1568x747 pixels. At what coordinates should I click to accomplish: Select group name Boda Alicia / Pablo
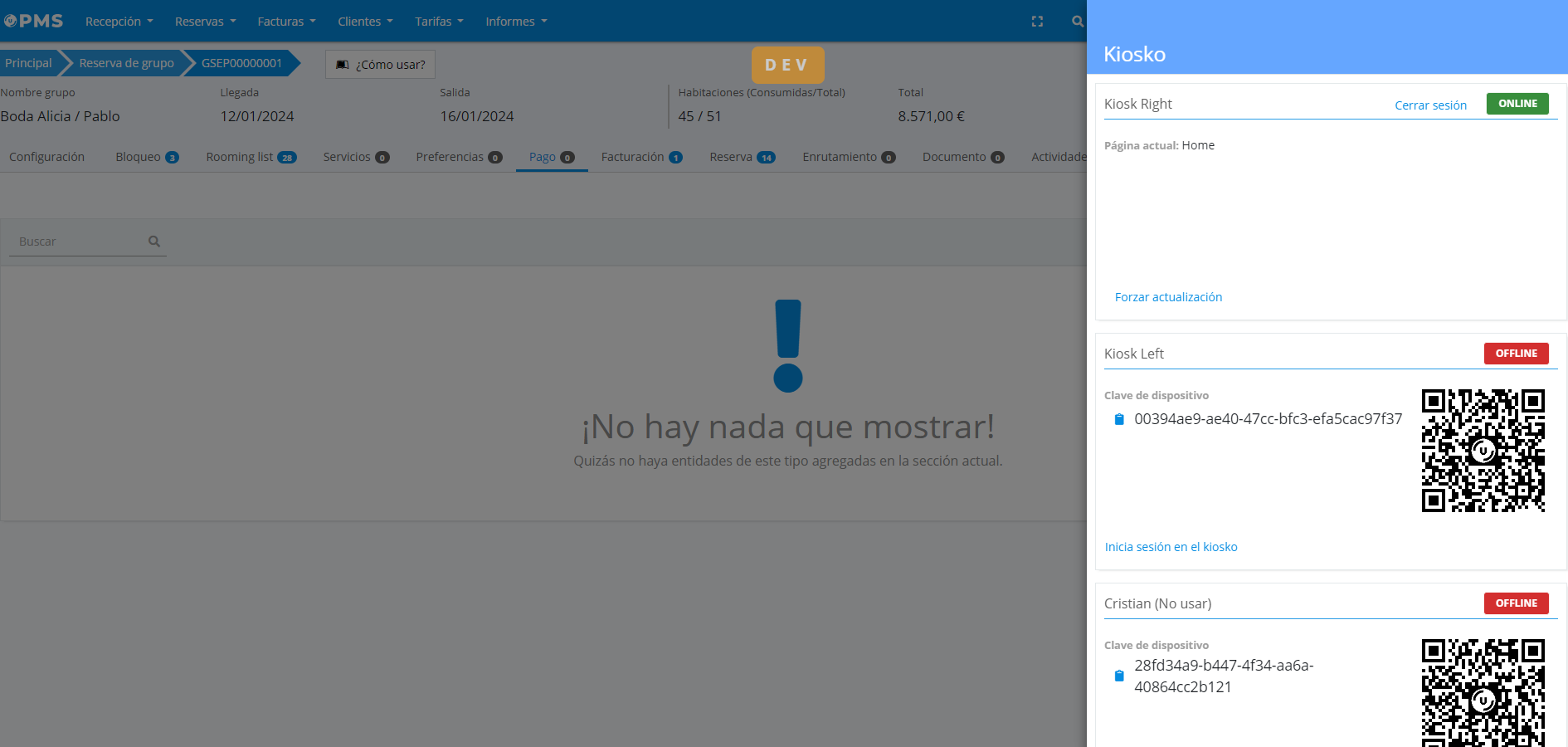(60, 116)
